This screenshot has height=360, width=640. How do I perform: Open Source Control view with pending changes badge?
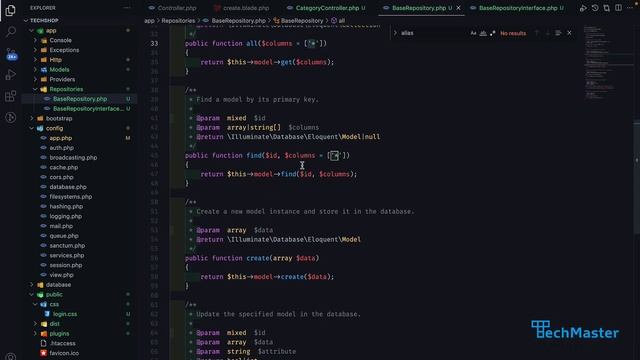coord(11,54)
